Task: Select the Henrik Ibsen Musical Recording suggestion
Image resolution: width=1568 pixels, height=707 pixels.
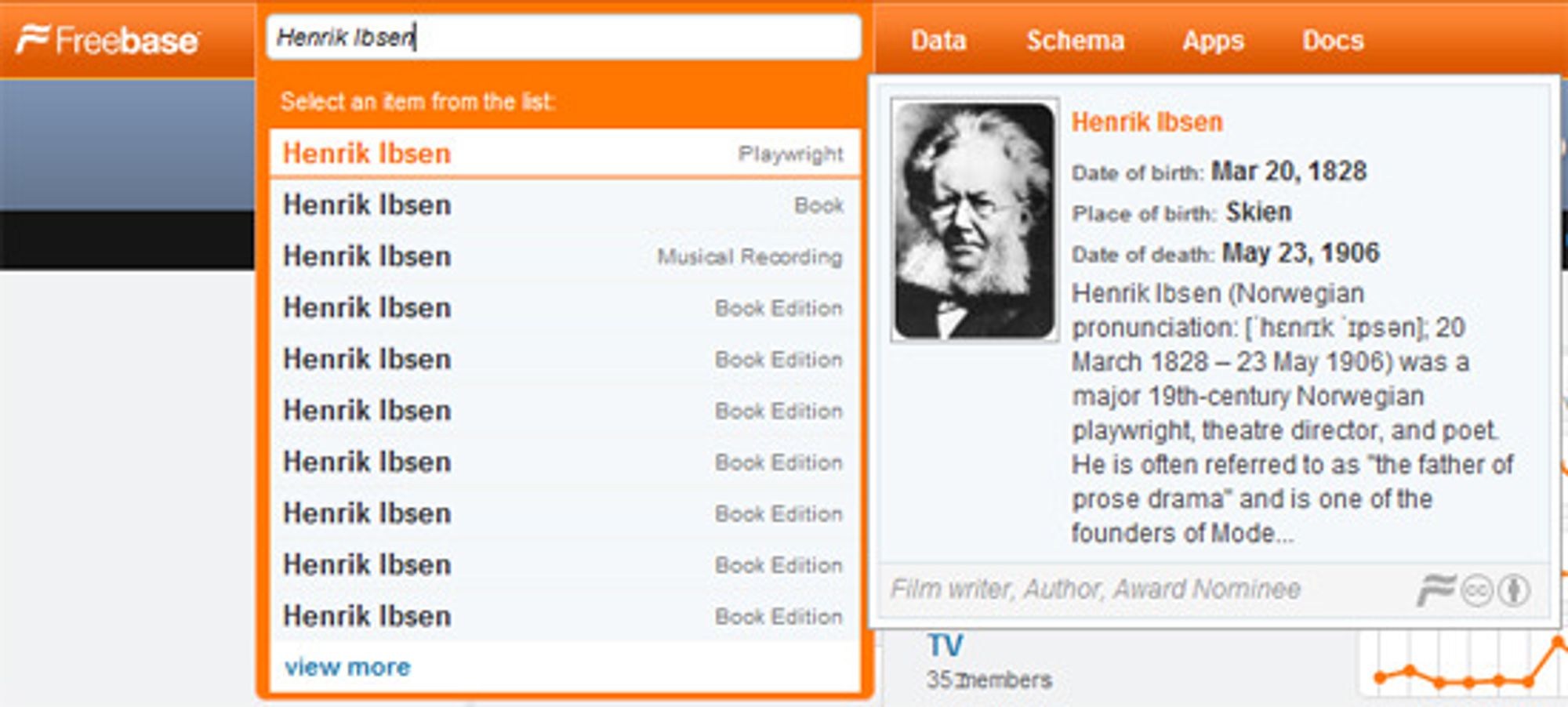Action: point(564,256)
